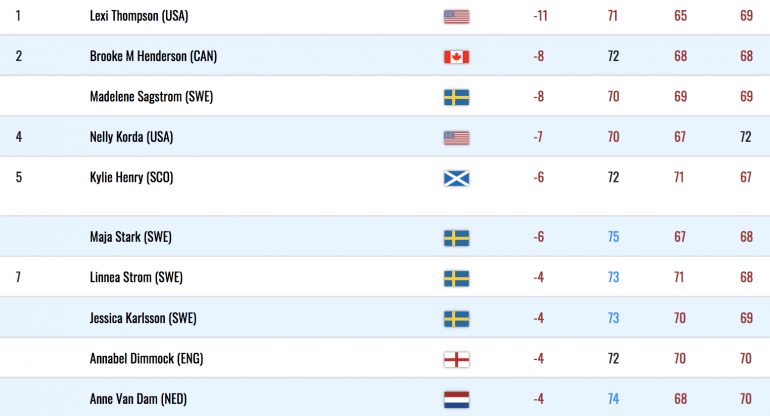Screen dimensions: 770x416
Task: Click position number 7 for Linnea Strom
Action: tap(18, 277)
